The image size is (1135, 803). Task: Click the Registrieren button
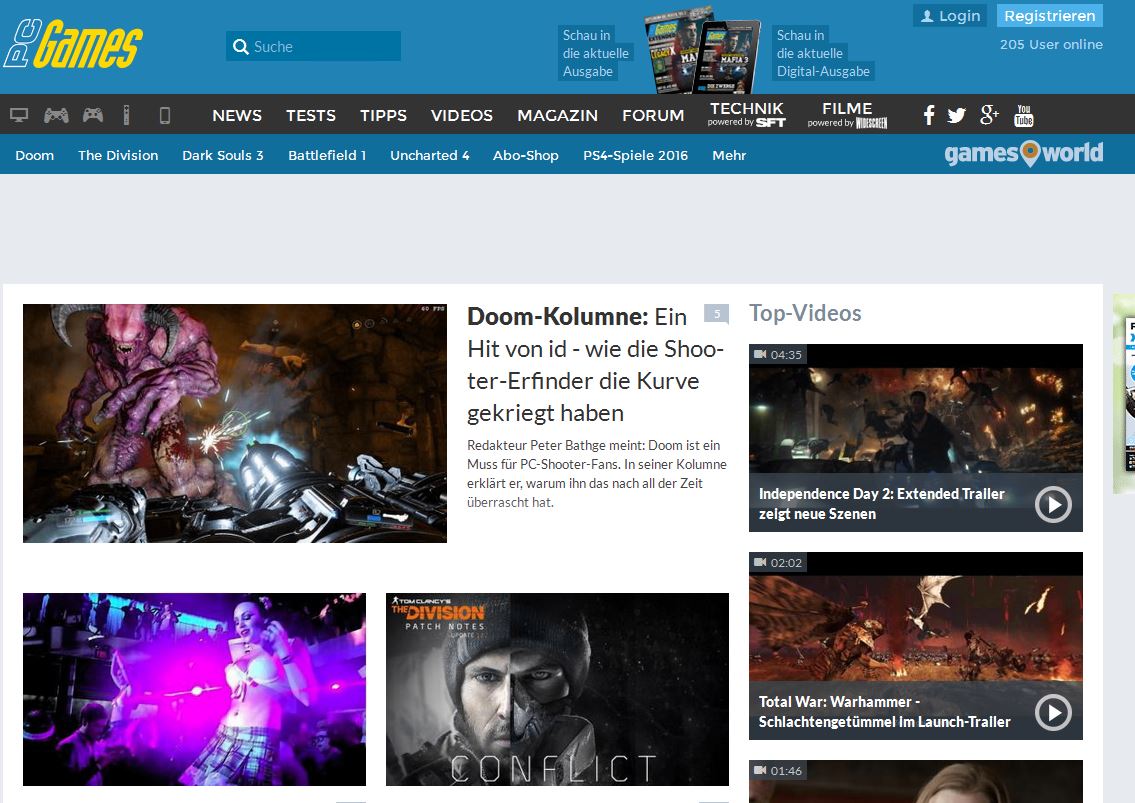(x=1050, y=16)
